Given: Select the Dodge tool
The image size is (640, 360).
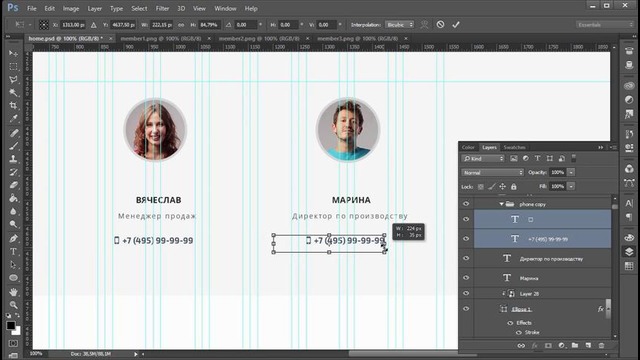Looking at the screenshot, I should (x=13, y=224).
